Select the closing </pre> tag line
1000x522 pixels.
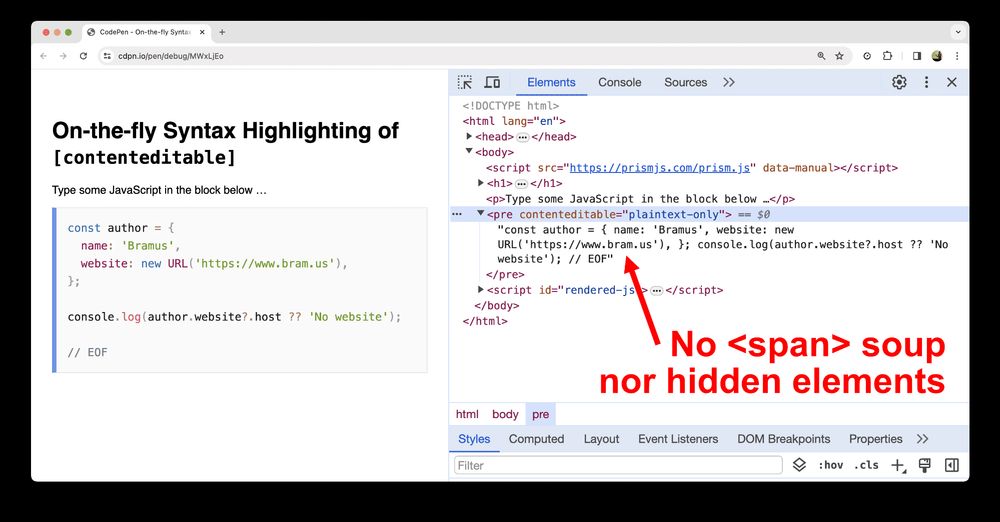coord(505,274)
